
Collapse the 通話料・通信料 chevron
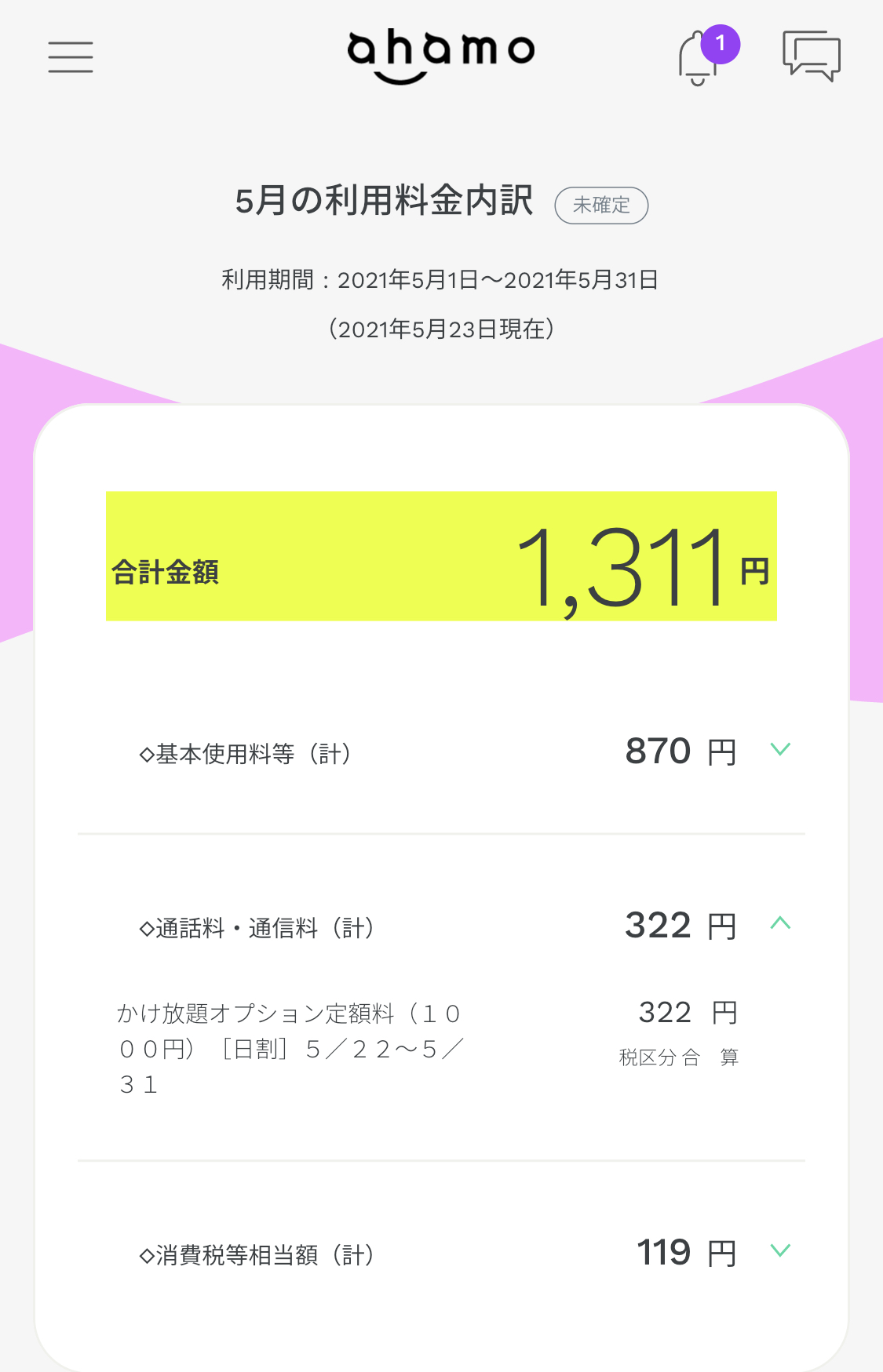[x=780, y=923]
